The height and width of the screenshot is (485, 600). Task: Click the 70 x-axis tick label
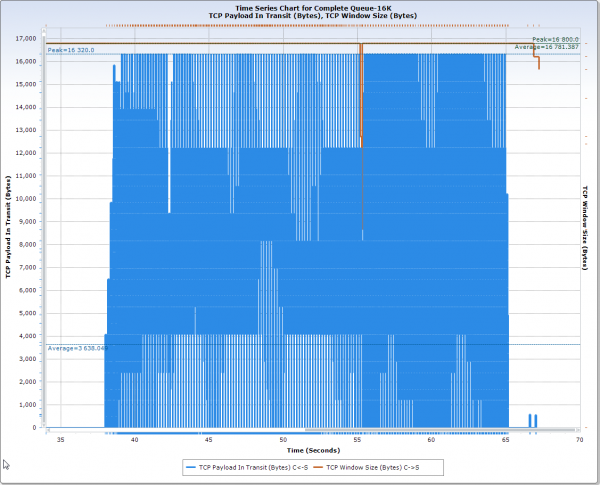point(579,439)
